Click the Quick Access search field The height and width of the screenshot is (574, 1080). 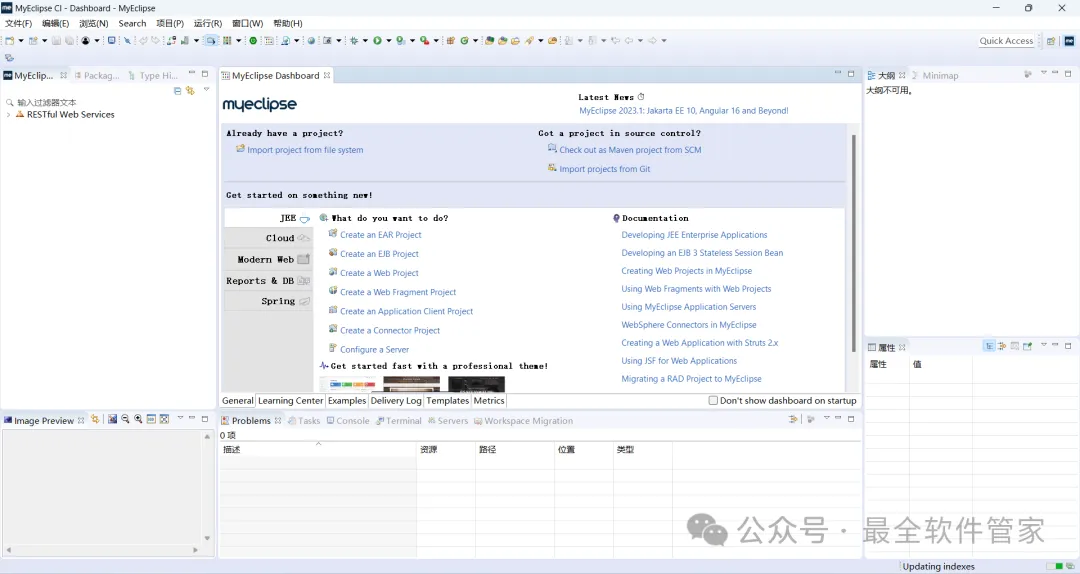[x=1006, y=41]
